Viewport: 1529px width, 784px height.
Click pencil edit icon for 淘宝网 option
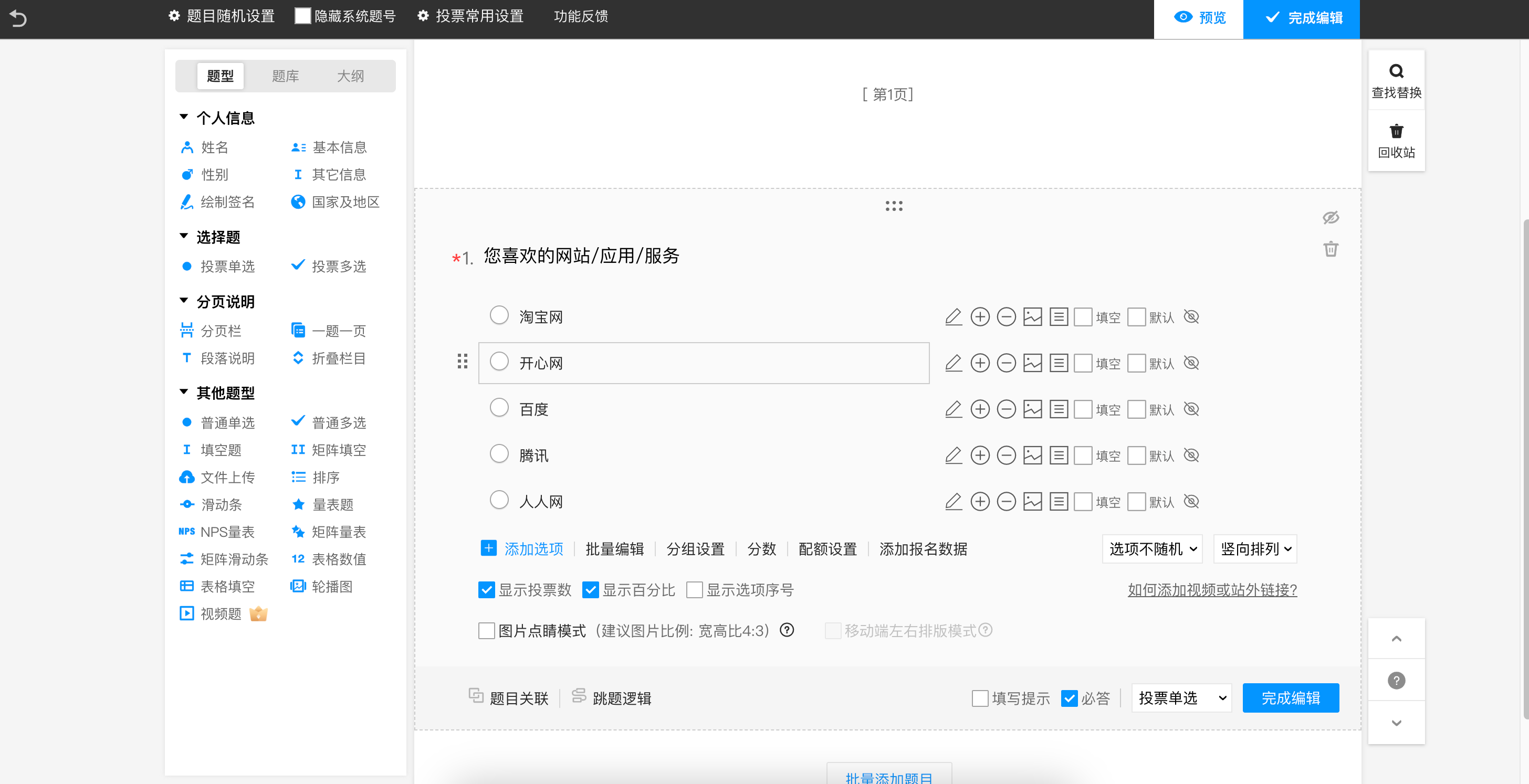click(x=952, y=316)
